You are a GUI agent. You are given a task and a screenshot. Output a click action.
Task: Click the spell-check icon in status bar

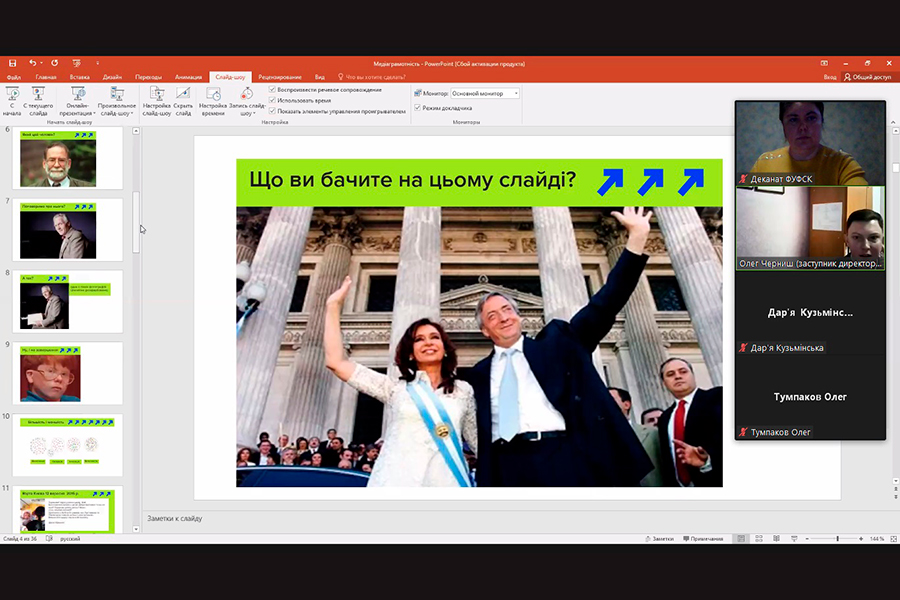pyautogui.click(x=49, y=539)
